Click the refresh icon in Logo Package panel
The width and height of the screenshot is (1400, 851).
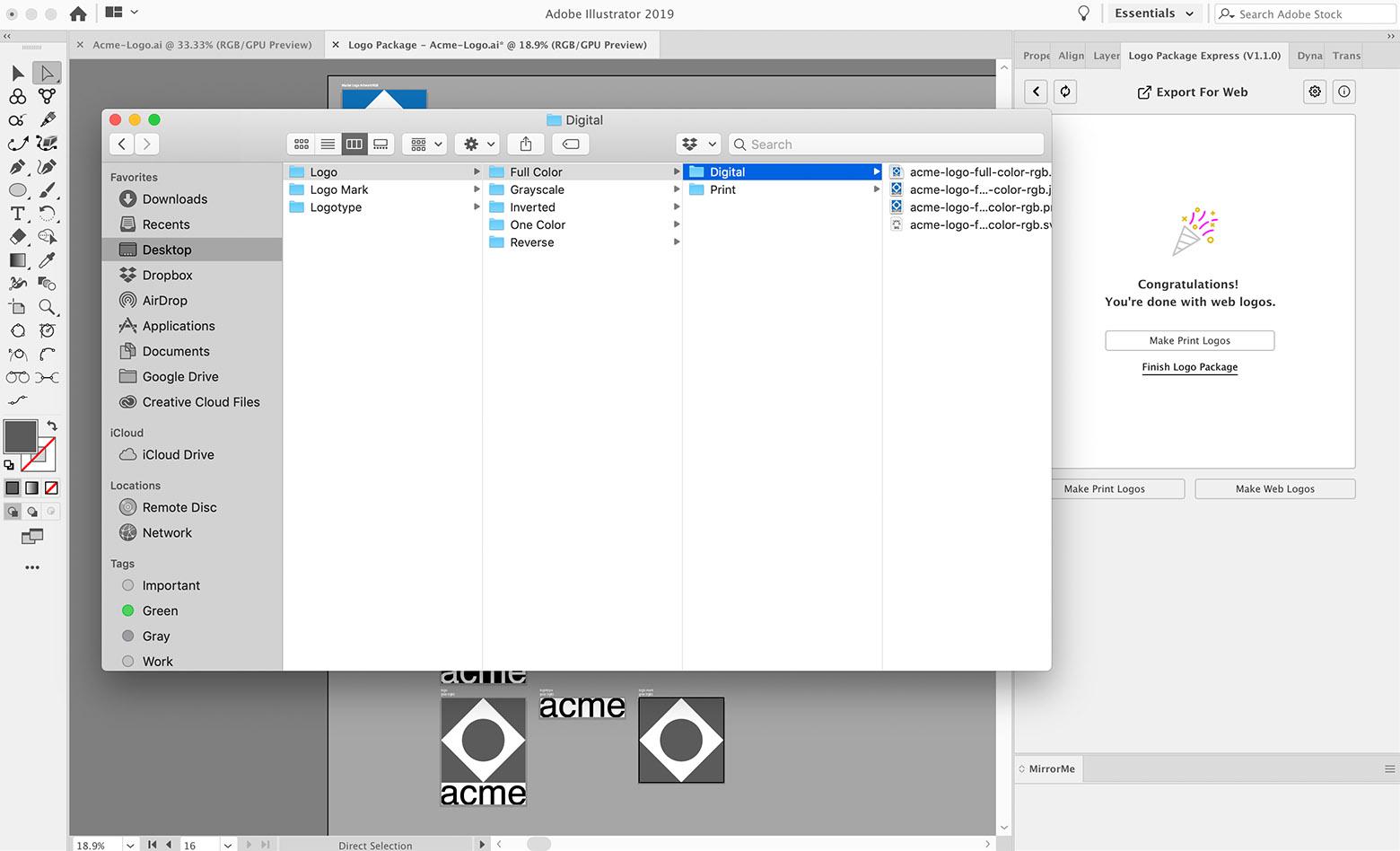point(1065,92)
